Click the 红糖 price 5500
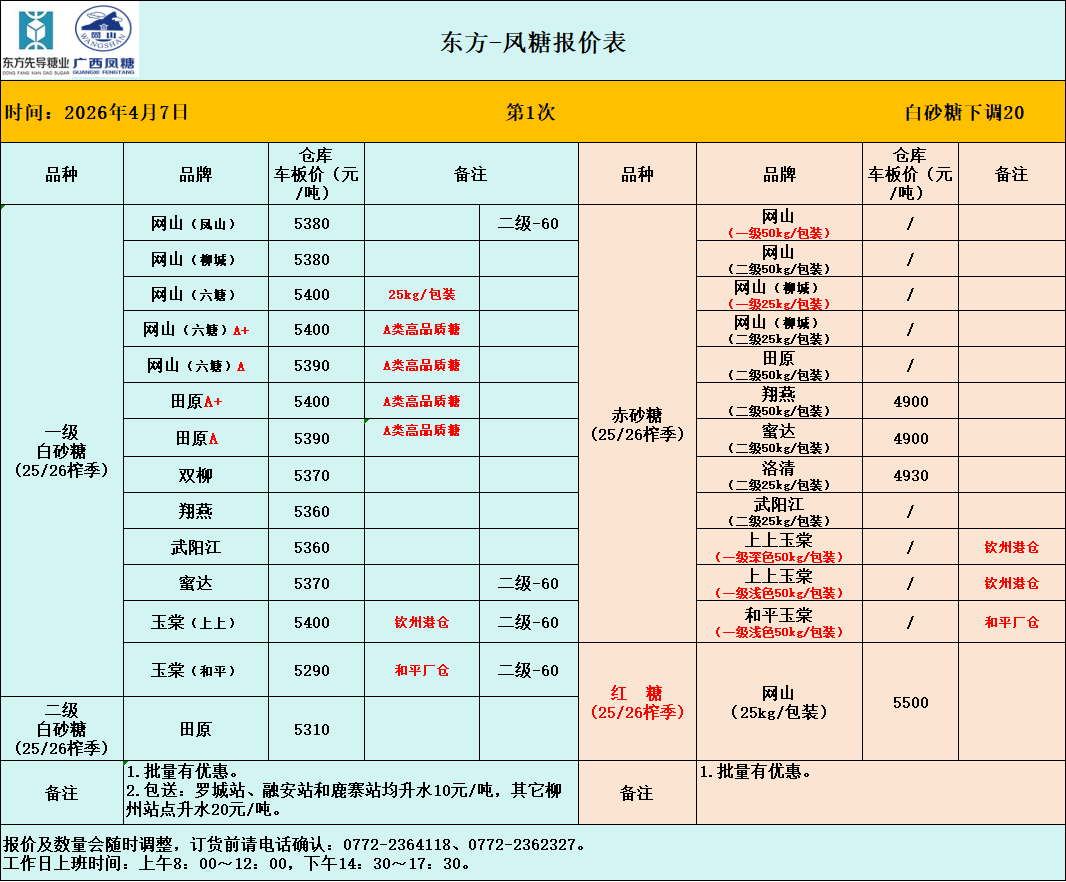The width and height of the screenshot is (1066, 882). tap(911, 702)
